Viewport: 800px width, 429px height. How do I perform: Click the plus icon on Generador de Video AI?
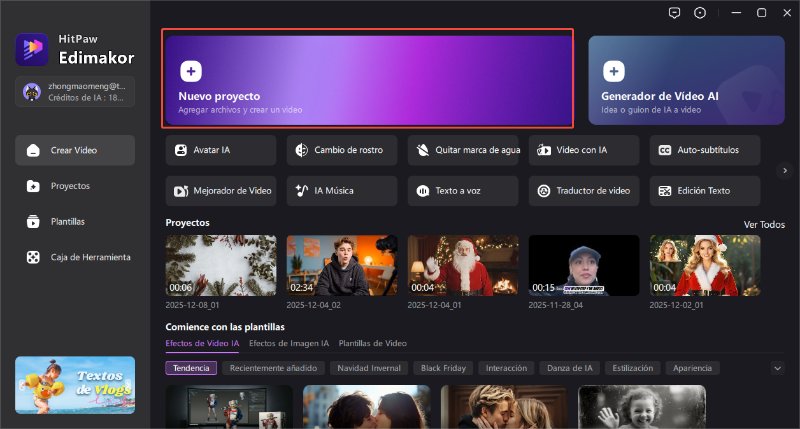point(614,71)
